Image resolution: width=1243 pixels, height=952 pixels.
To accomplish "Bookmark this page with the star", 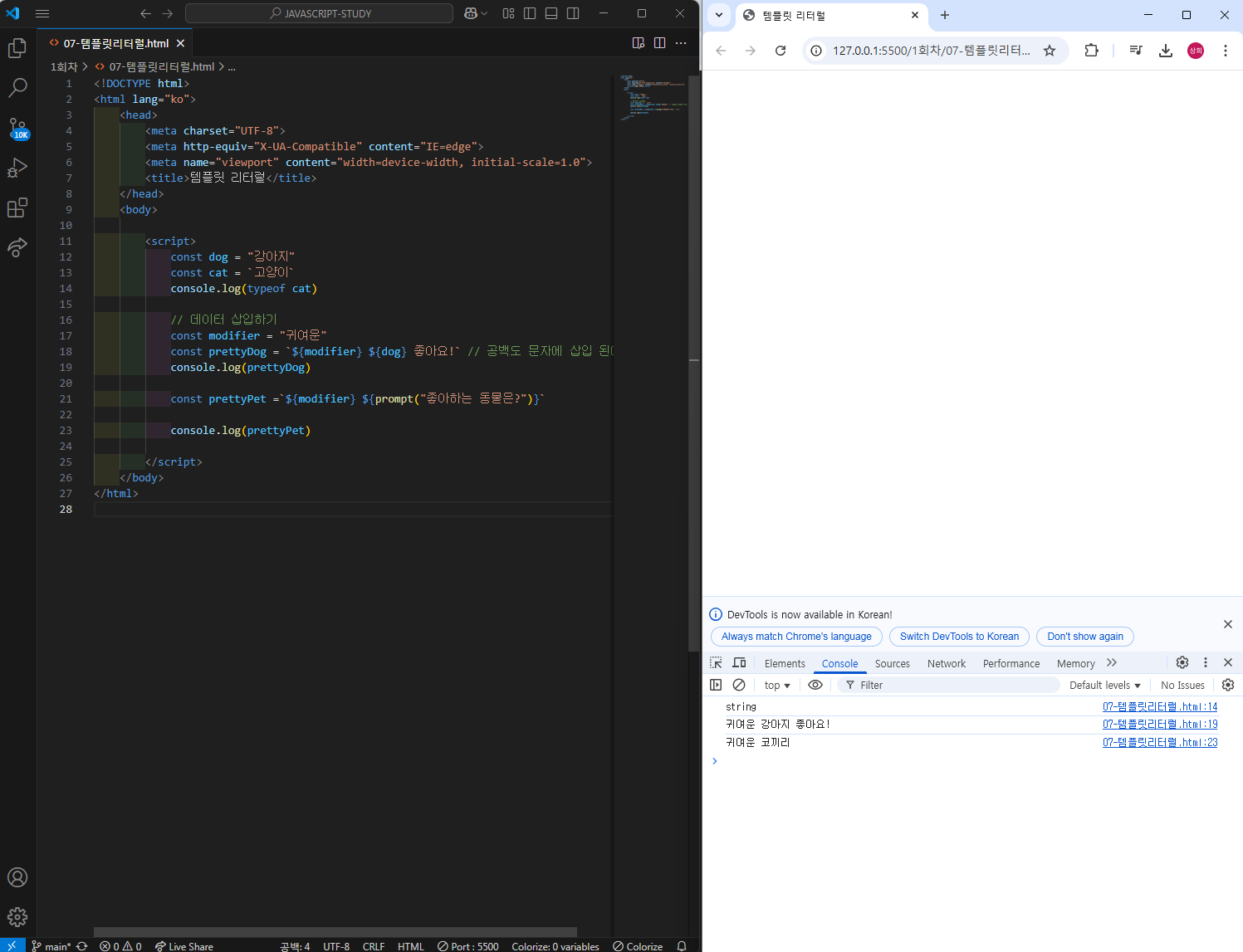I will 1050,51.
